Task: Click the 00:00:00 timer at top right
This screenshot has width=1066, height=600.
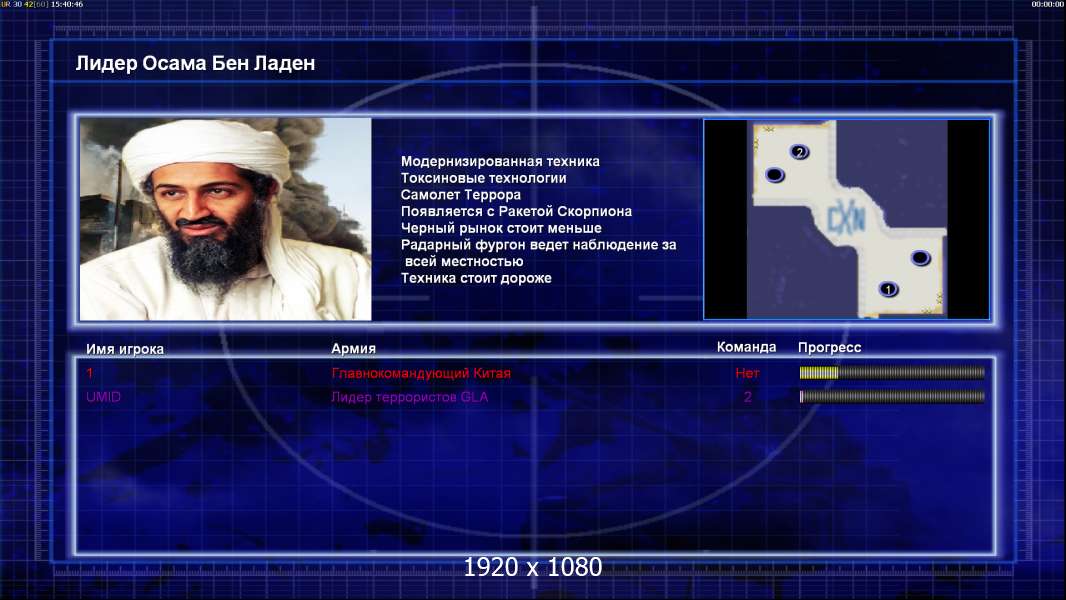Action: tap(1048, 4)
